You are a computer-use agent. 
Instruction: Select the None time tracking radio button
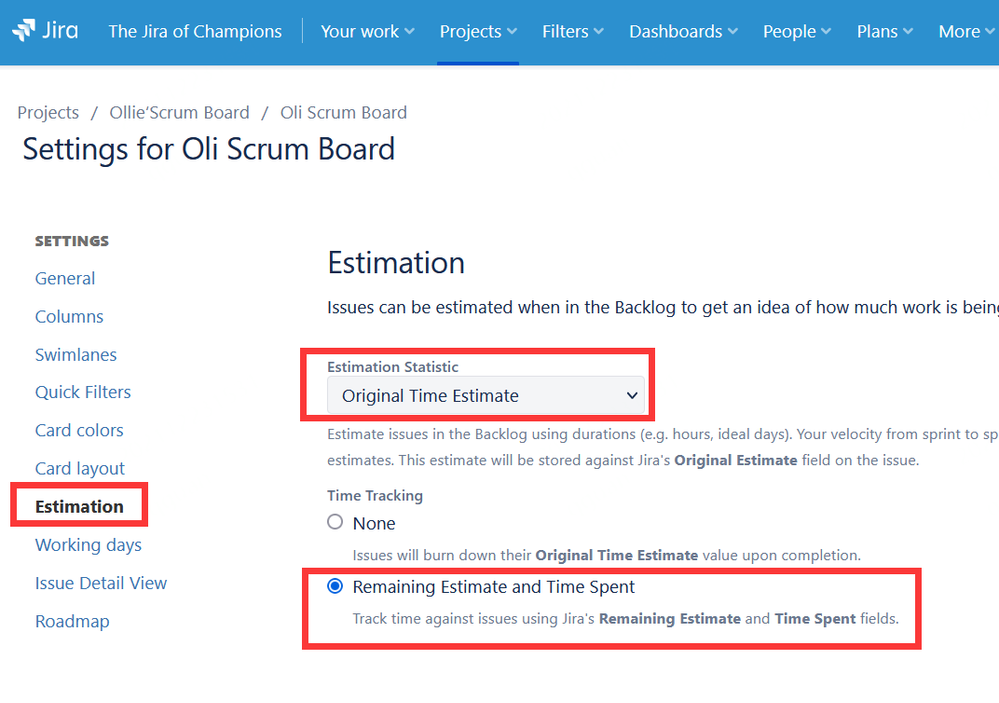pyautogui.click(x=335, y=522)
